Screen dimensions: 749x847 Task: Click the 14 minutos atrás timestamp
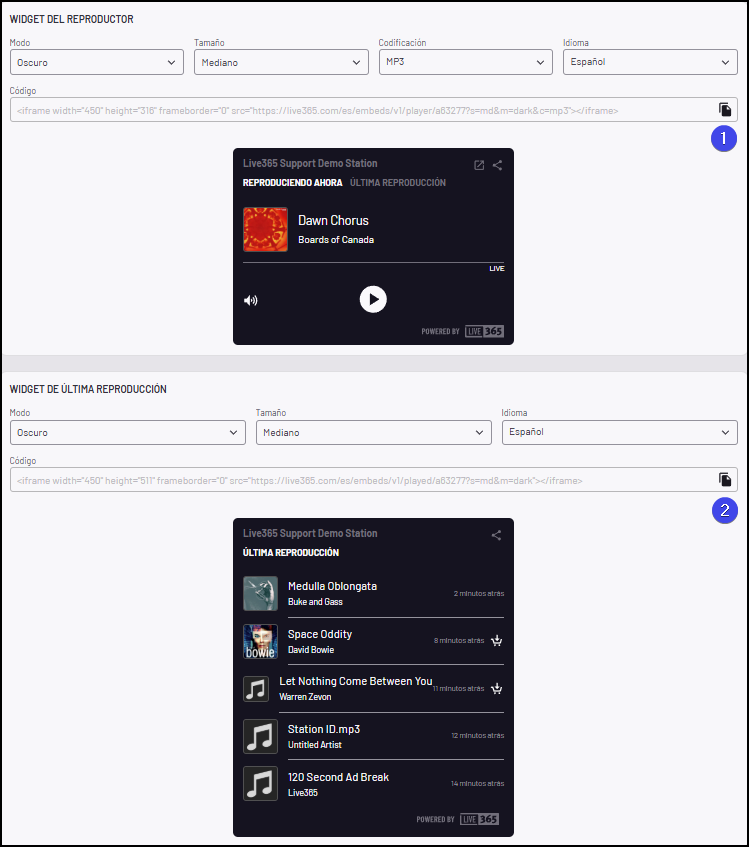click(478, 783)
